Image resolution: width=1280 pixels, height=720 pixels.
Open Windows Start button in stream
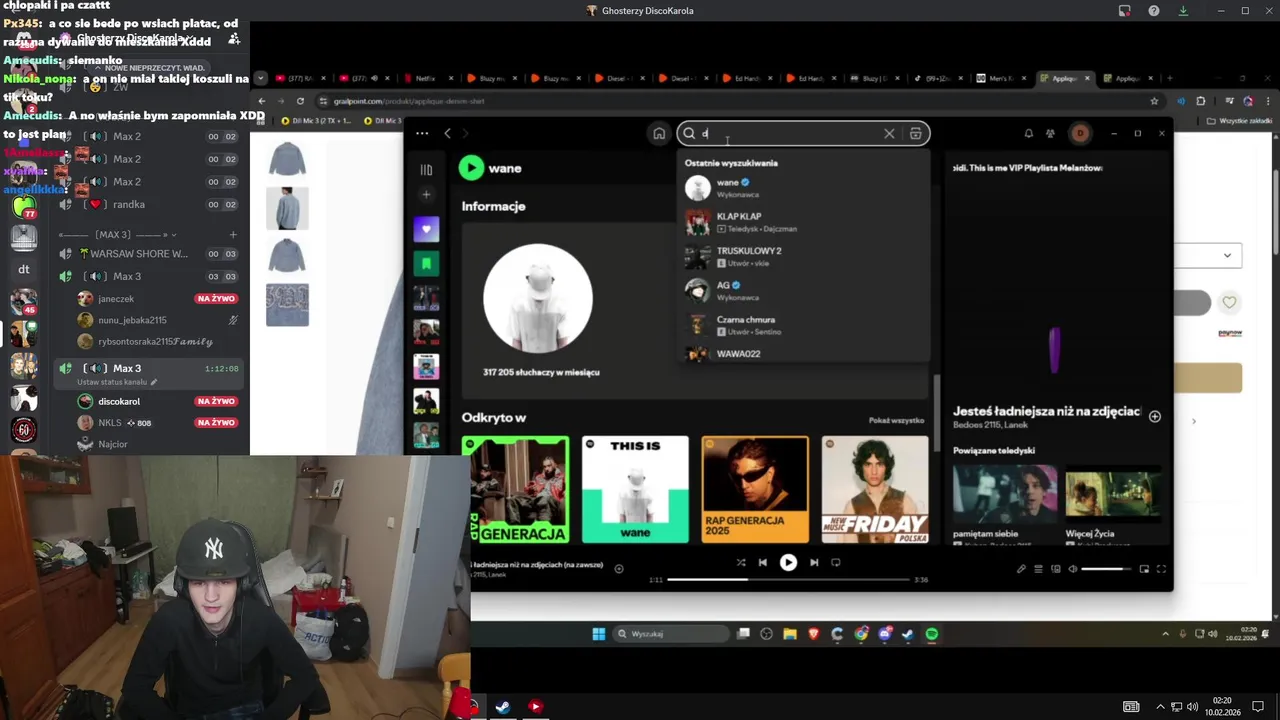pos(598,634)
